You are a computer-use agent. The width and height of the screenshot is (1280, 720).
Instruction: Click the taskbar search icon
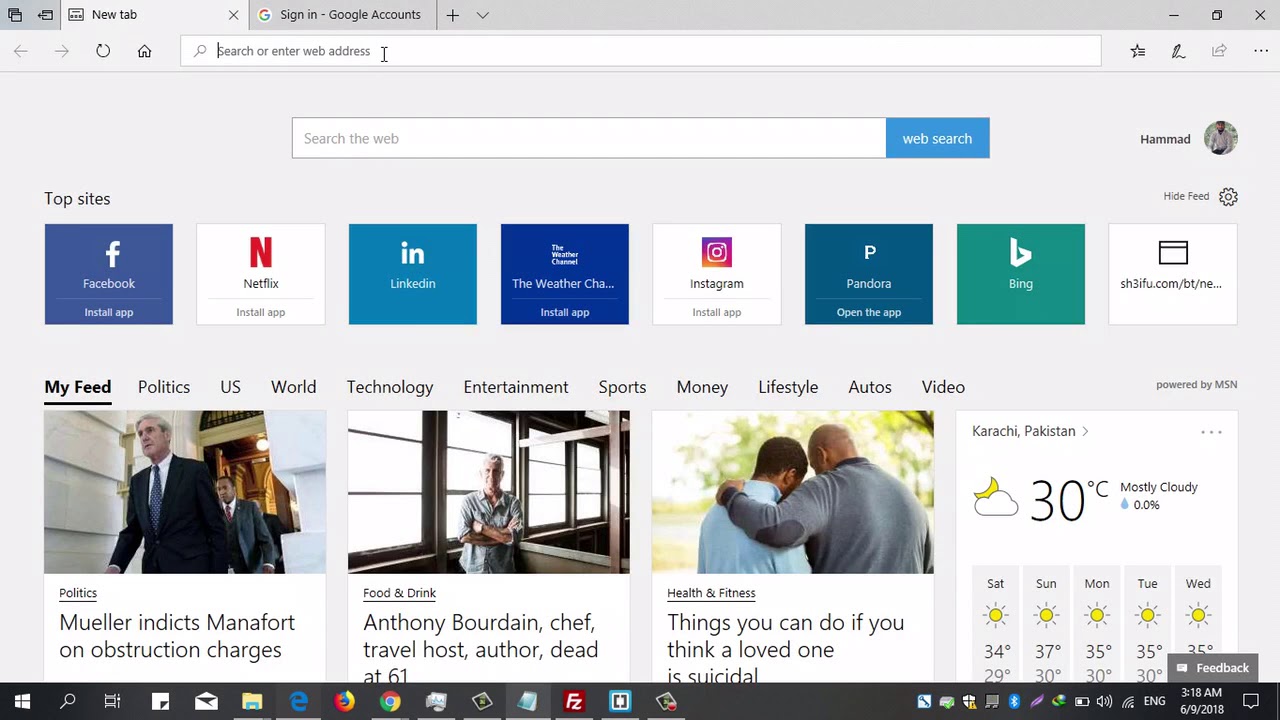point(68,702)
